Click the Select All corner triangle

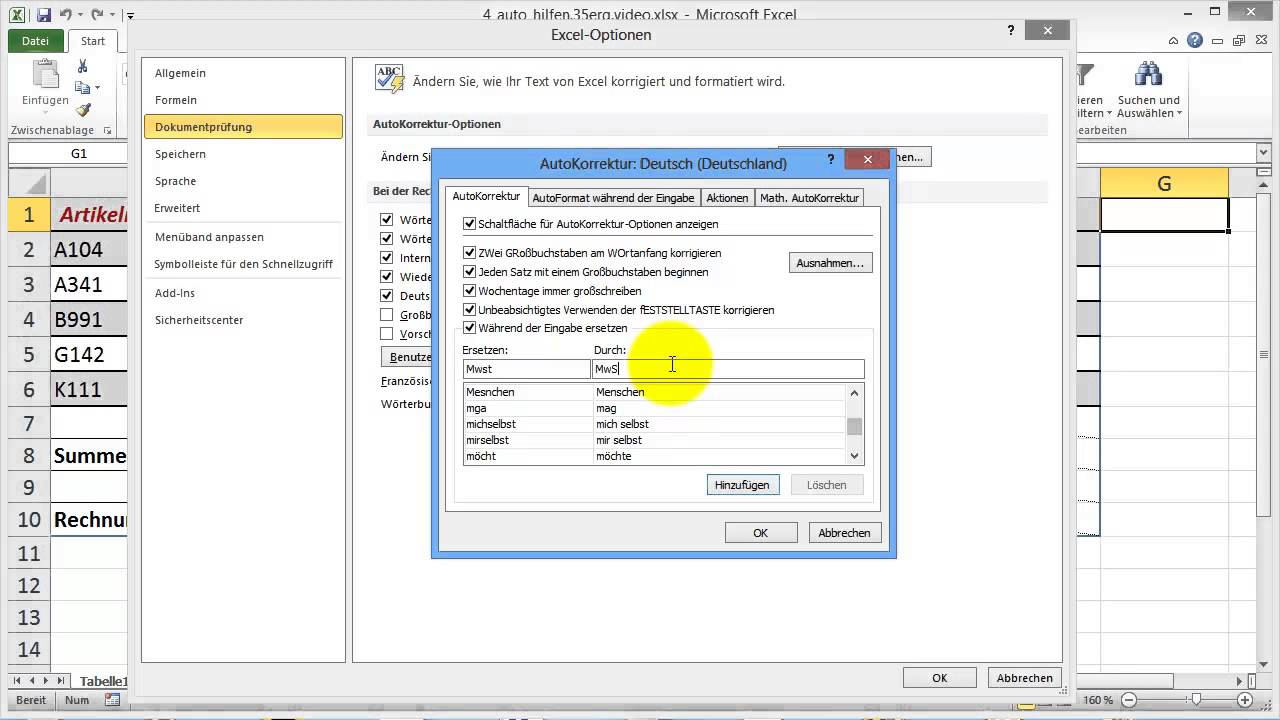(29, 183)
